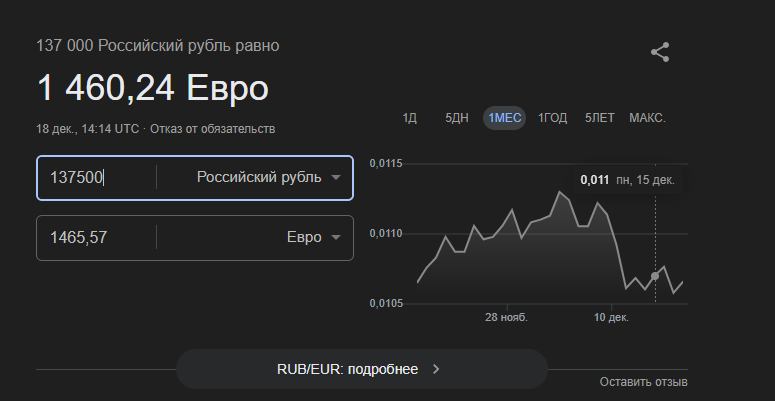Select the 5ДН chart period
This screenshot has width=775, height=401.
(457, 118)
